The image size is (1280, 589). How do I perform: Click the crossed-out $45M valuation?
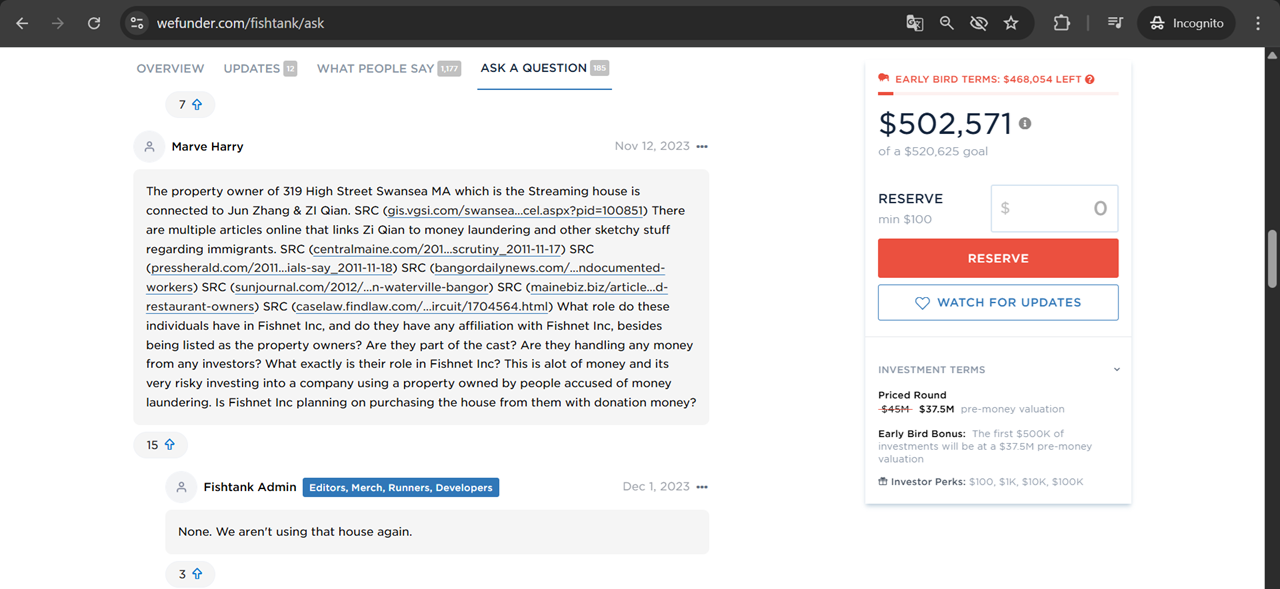(x=895, y=409)
